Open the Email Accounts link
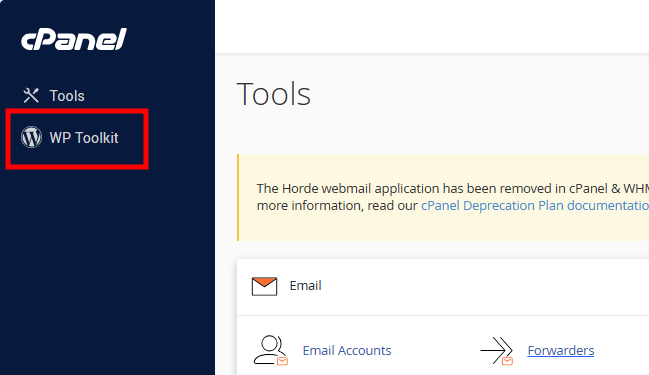This screenshot has height=375, width=649. point(347,351)
